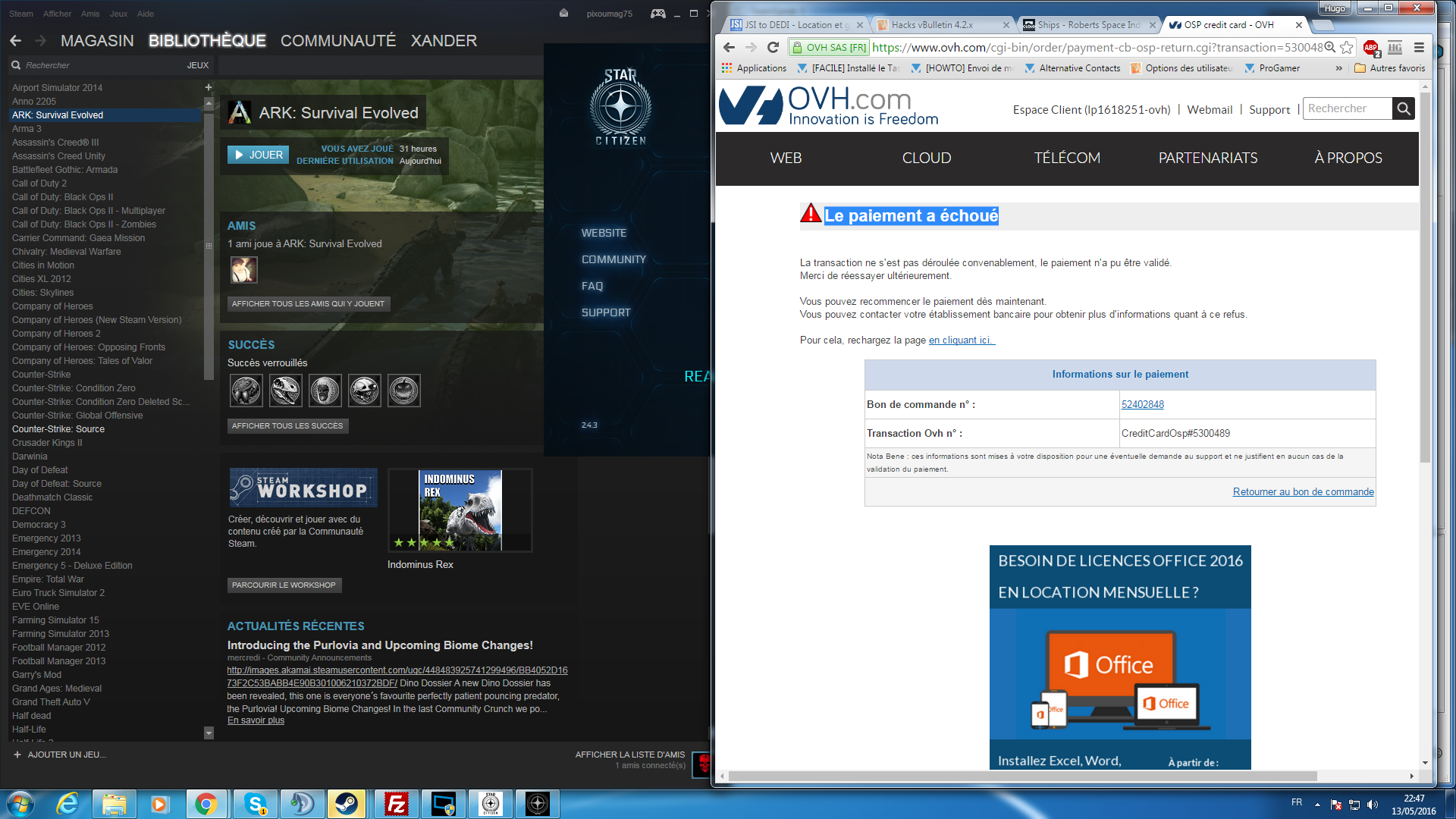Open Steam taskbar icon
1456x819 pixels.
pyautogui.click(x=347, y=804)
